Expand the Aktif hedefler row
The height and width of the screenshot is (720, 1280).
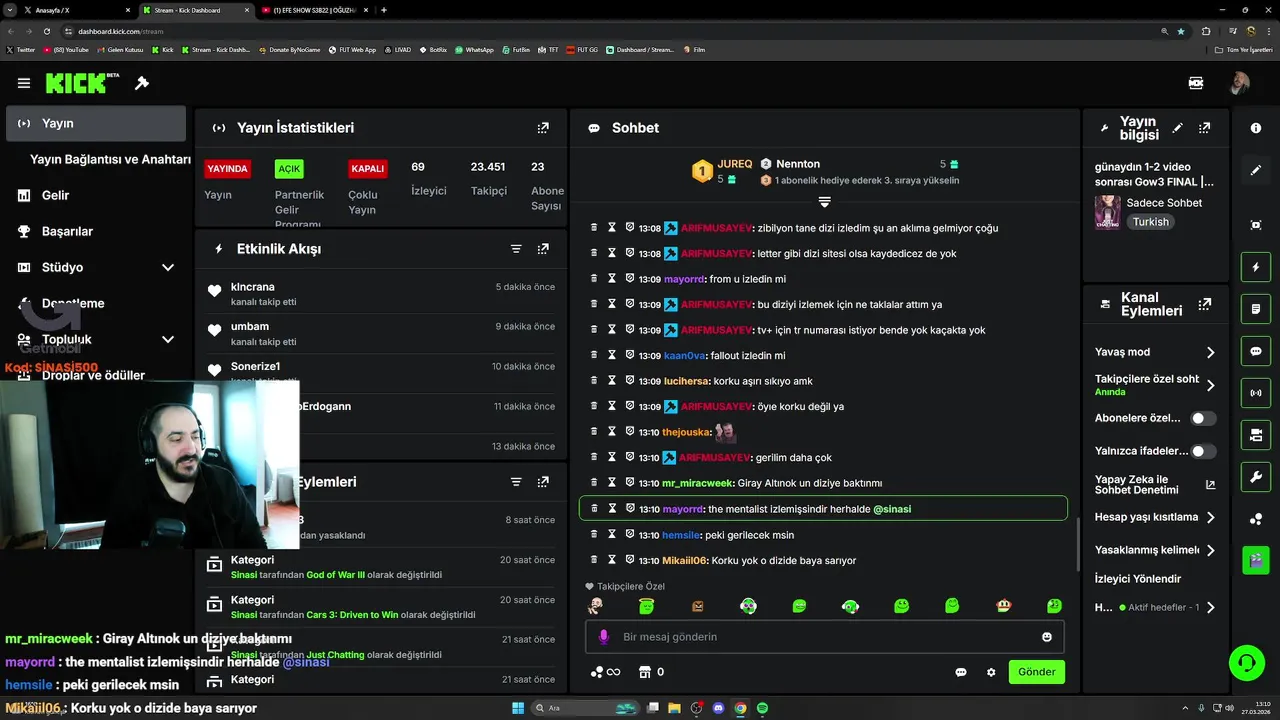coord(1156,607)
